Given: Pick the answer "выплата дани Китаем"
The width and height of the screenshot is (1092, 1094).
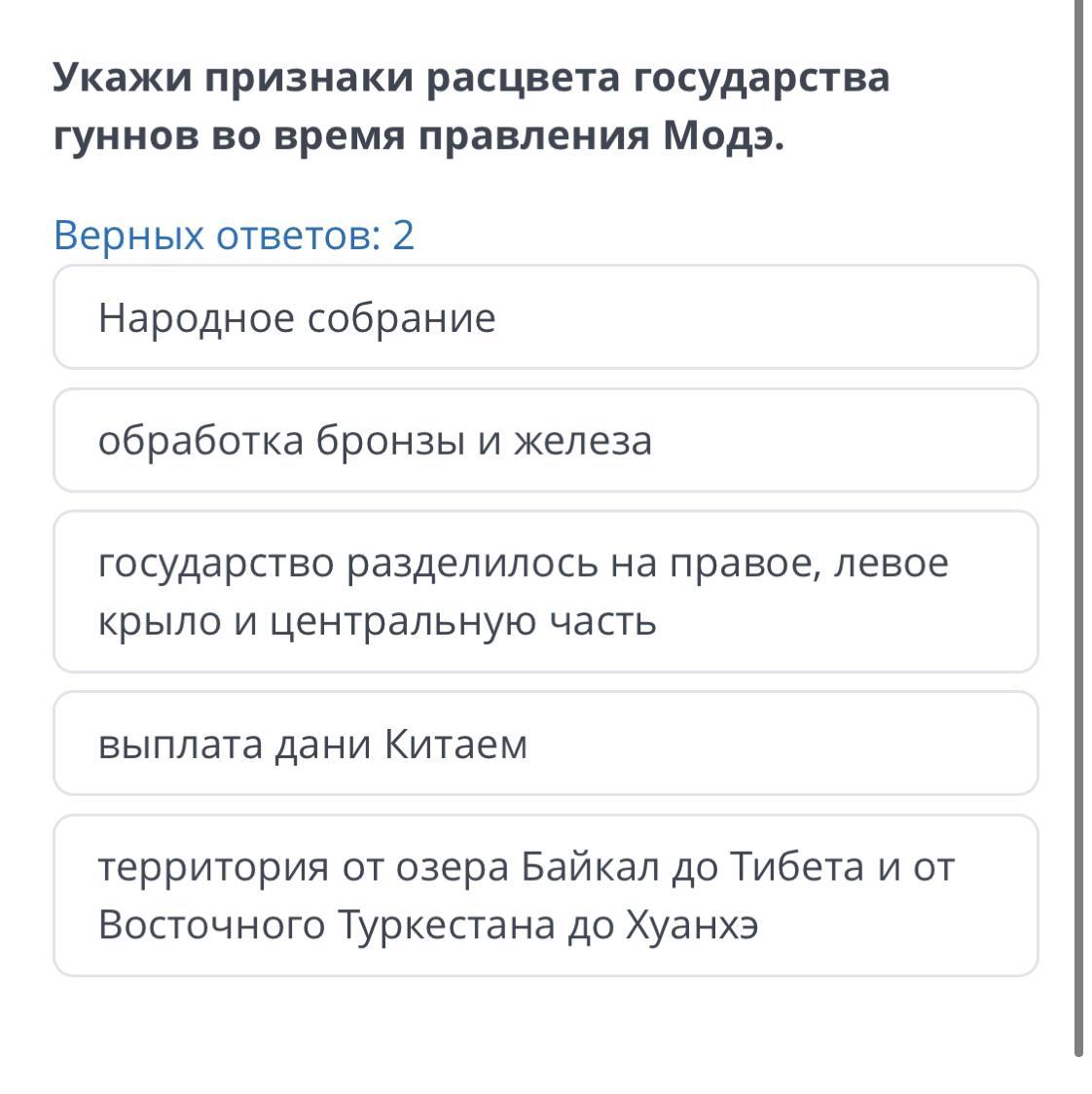Looking at the screenshot, I should pyautogui.click(x=545, y=744).
